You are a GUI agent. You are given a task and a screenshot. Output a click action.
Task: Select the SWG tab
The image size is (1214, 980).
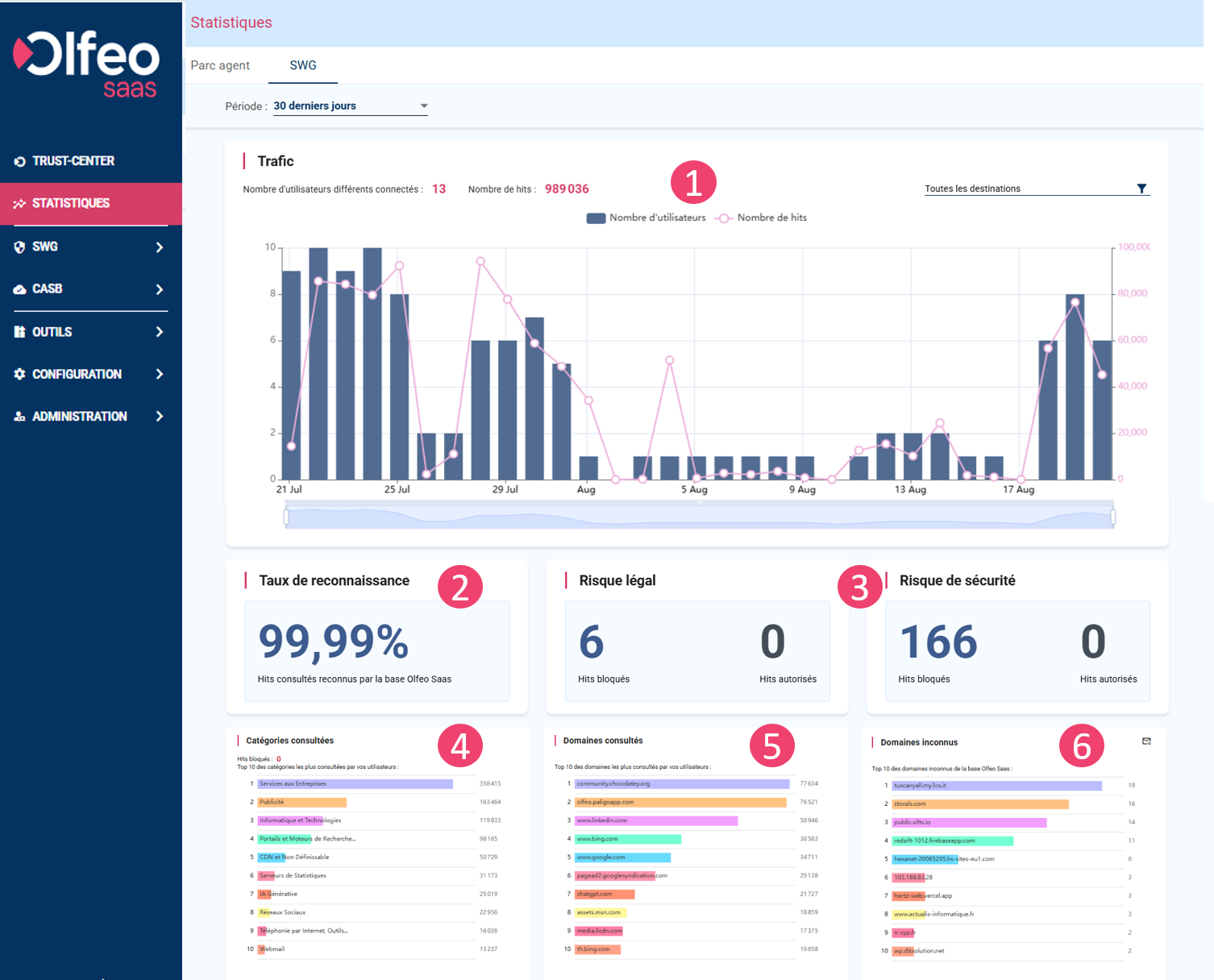click(303, 66)
